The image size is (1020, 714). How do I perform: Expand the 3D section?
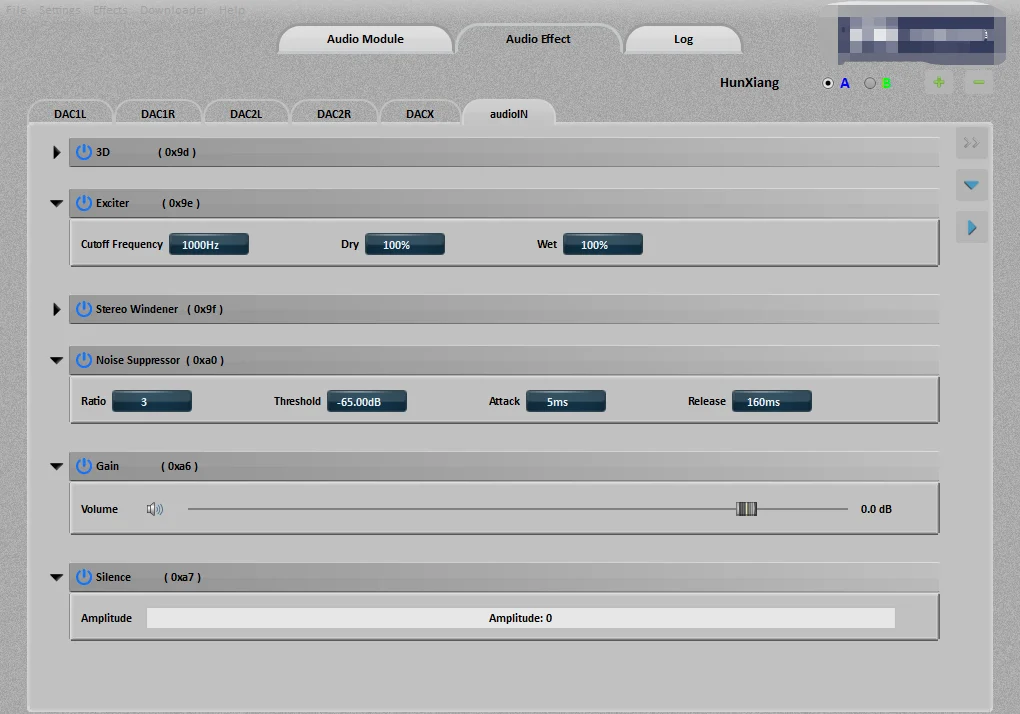point(57,152)
